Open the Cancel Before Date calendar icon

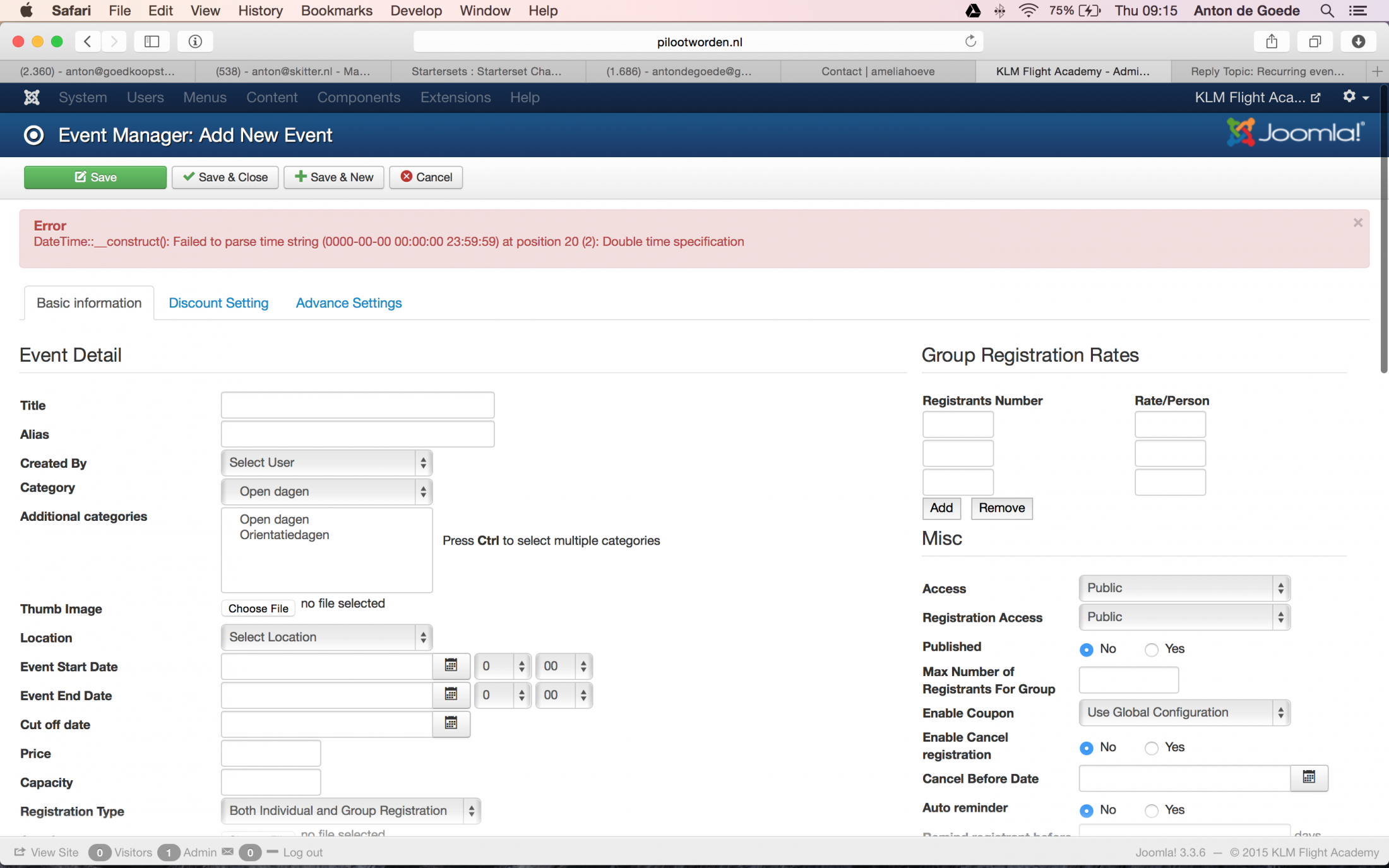coord(1309,777)
